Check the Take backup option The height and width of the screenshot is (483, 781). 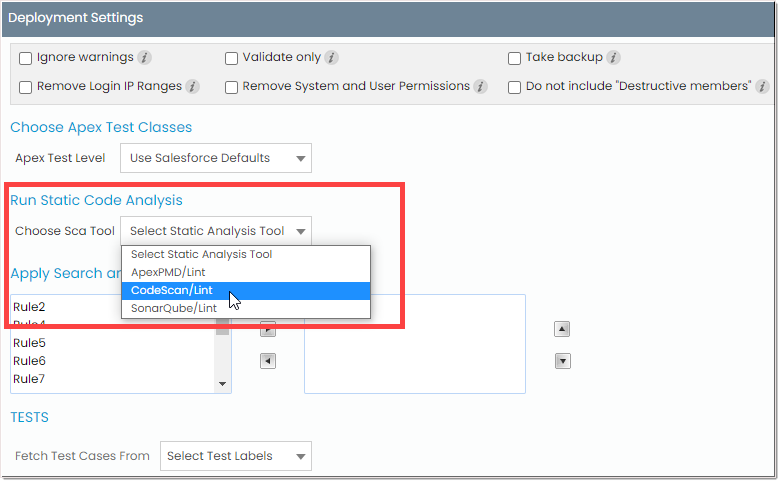[515, 58]
